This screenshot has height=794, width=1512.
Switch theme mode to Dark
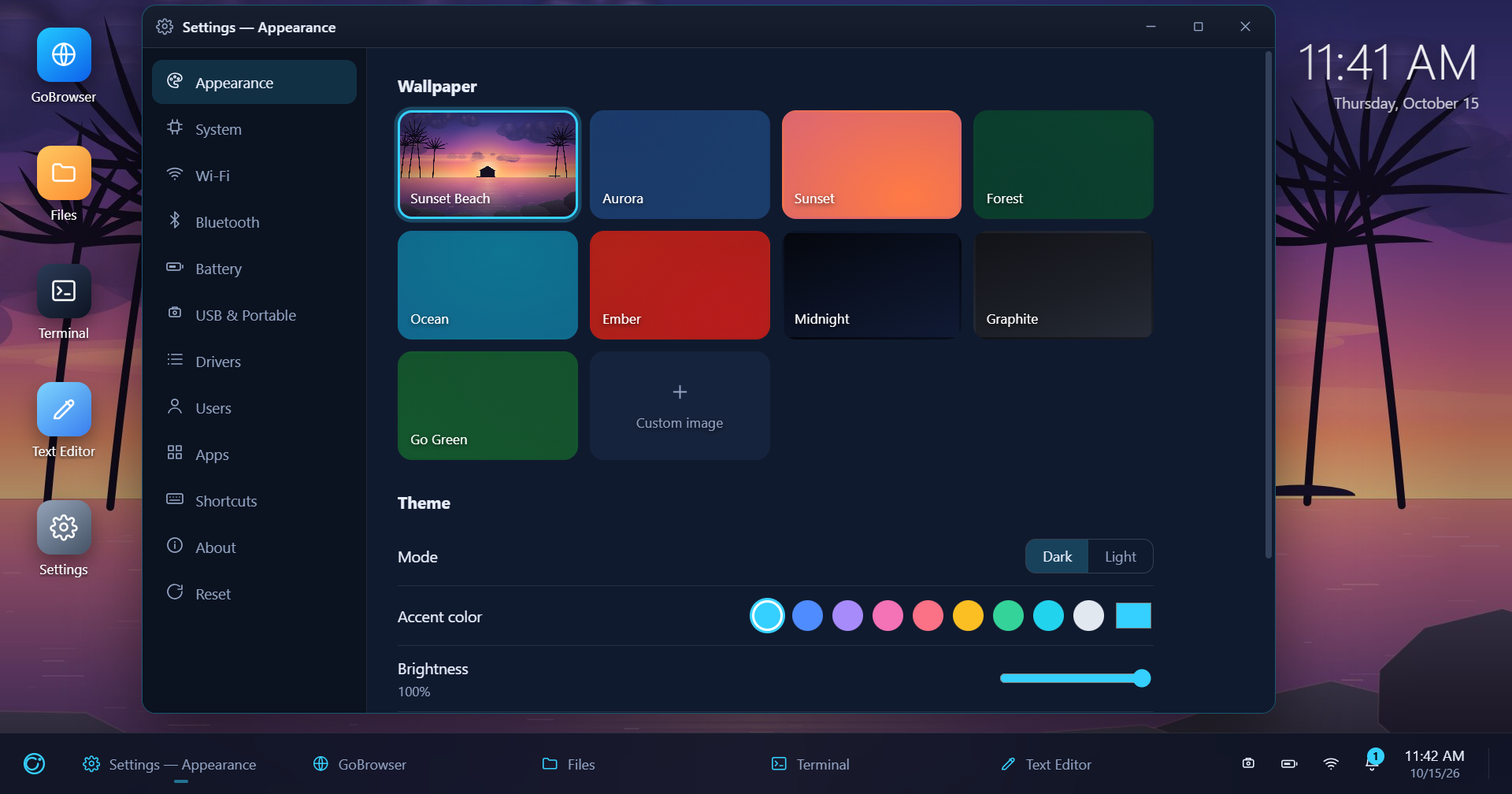pos(1057,557)
